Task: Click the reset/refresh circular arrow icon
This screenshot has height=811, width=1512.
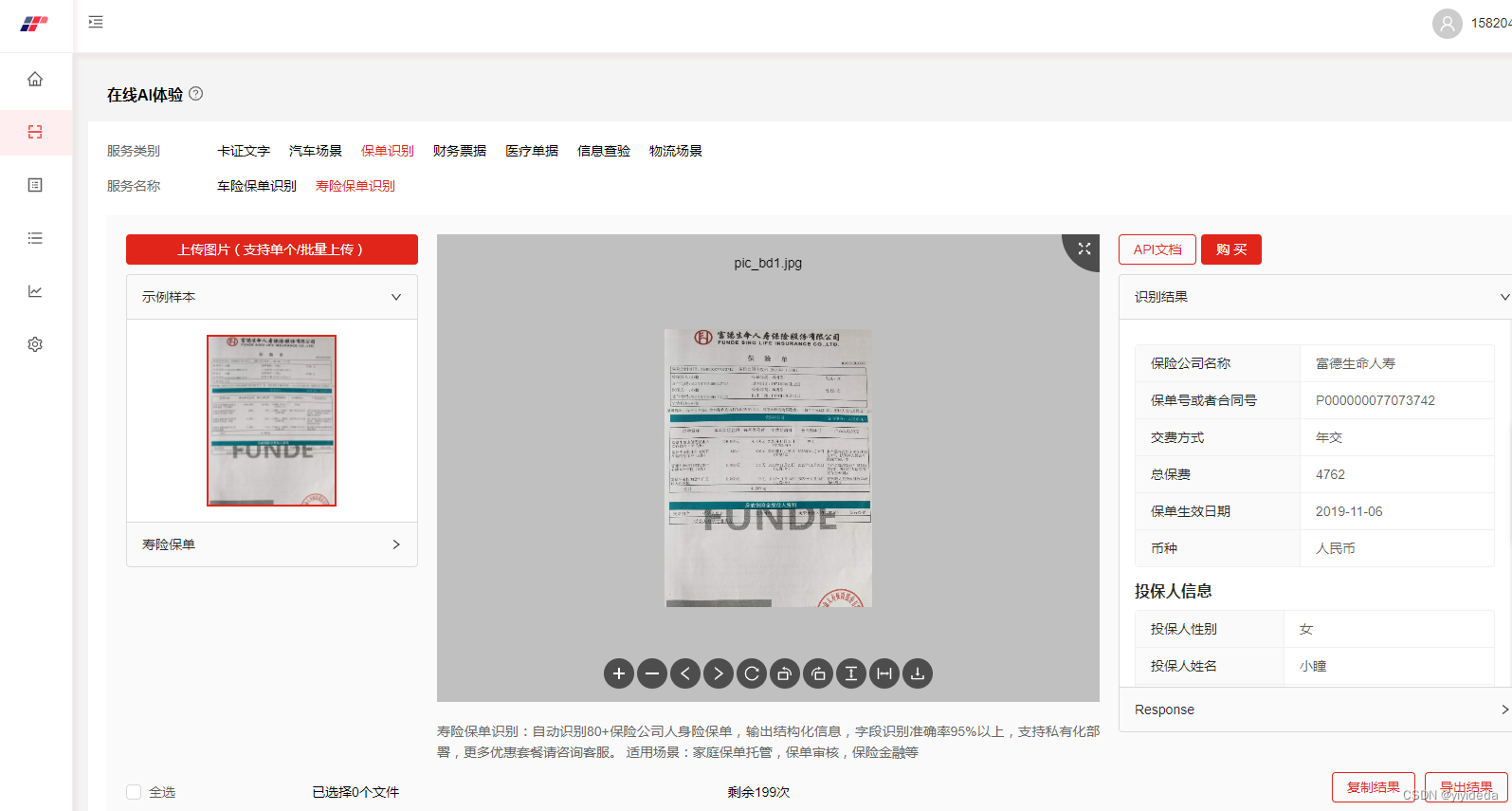Action: coord(752,673)
